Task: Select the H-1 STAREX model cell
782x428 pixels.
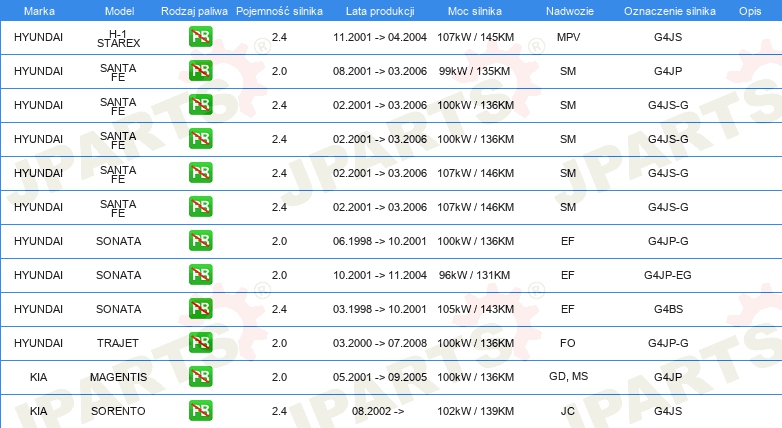Action: point(119,38)
